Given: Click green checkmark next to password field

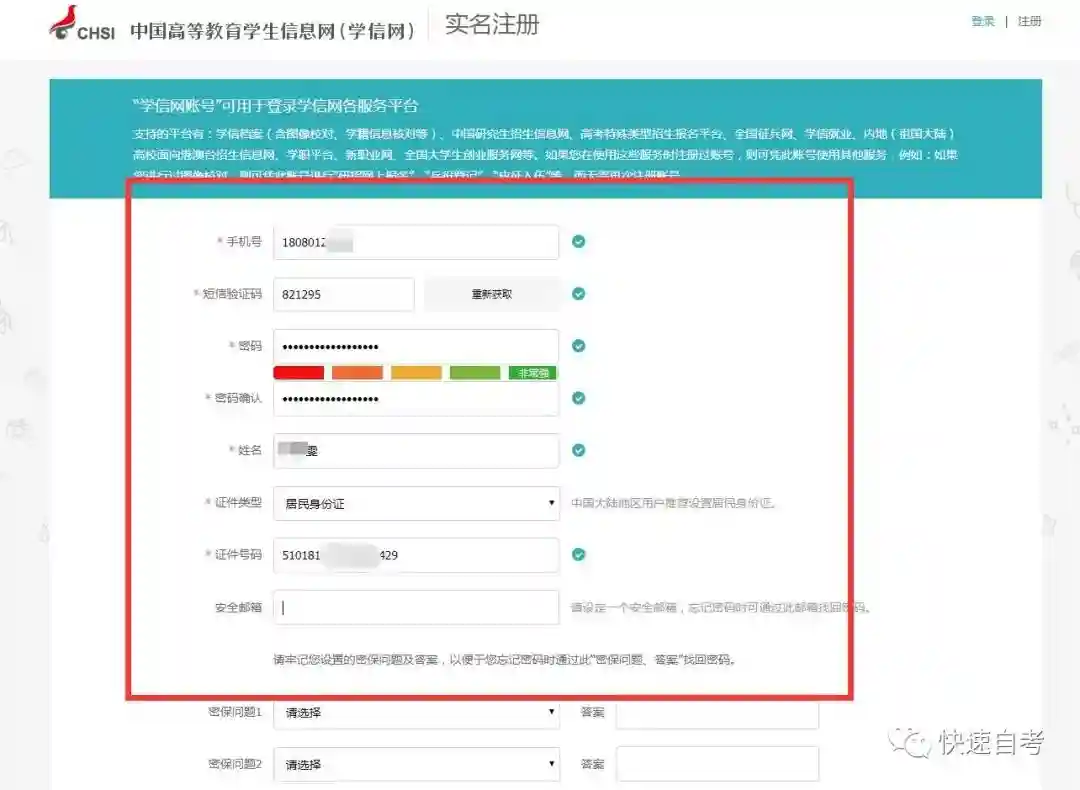Looking at the screenshot, I should click(578, 346).
